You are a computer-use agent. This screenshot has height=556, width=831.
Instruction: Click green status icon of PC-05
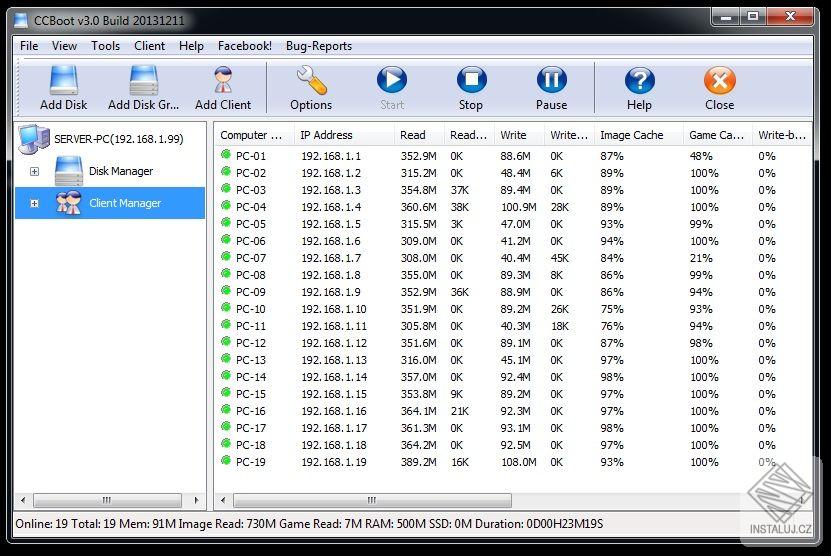226,223
